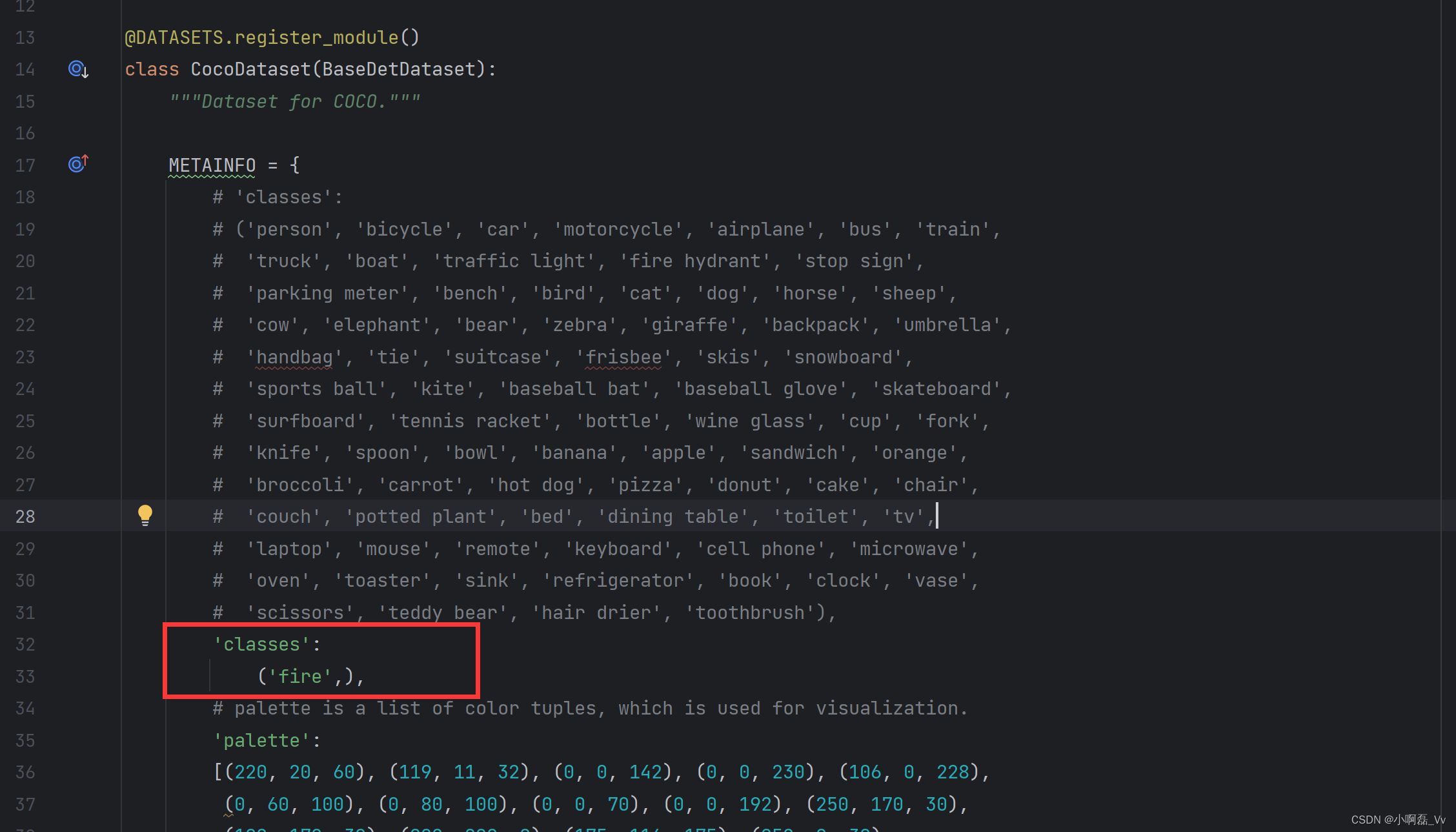Click the 'toothbrush' word on line 31
Screen dimensions: 1456x832
[x=750, y=613]
